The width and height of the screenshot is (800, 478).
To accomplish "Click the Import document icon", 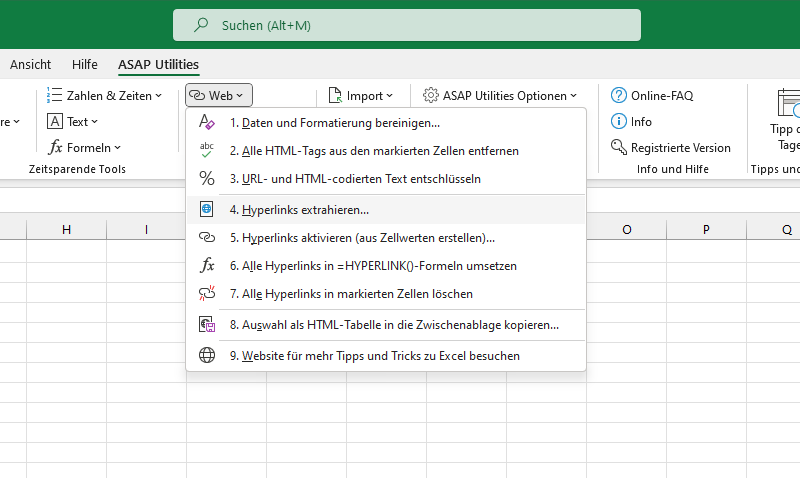I will click(x=335, y=95).
